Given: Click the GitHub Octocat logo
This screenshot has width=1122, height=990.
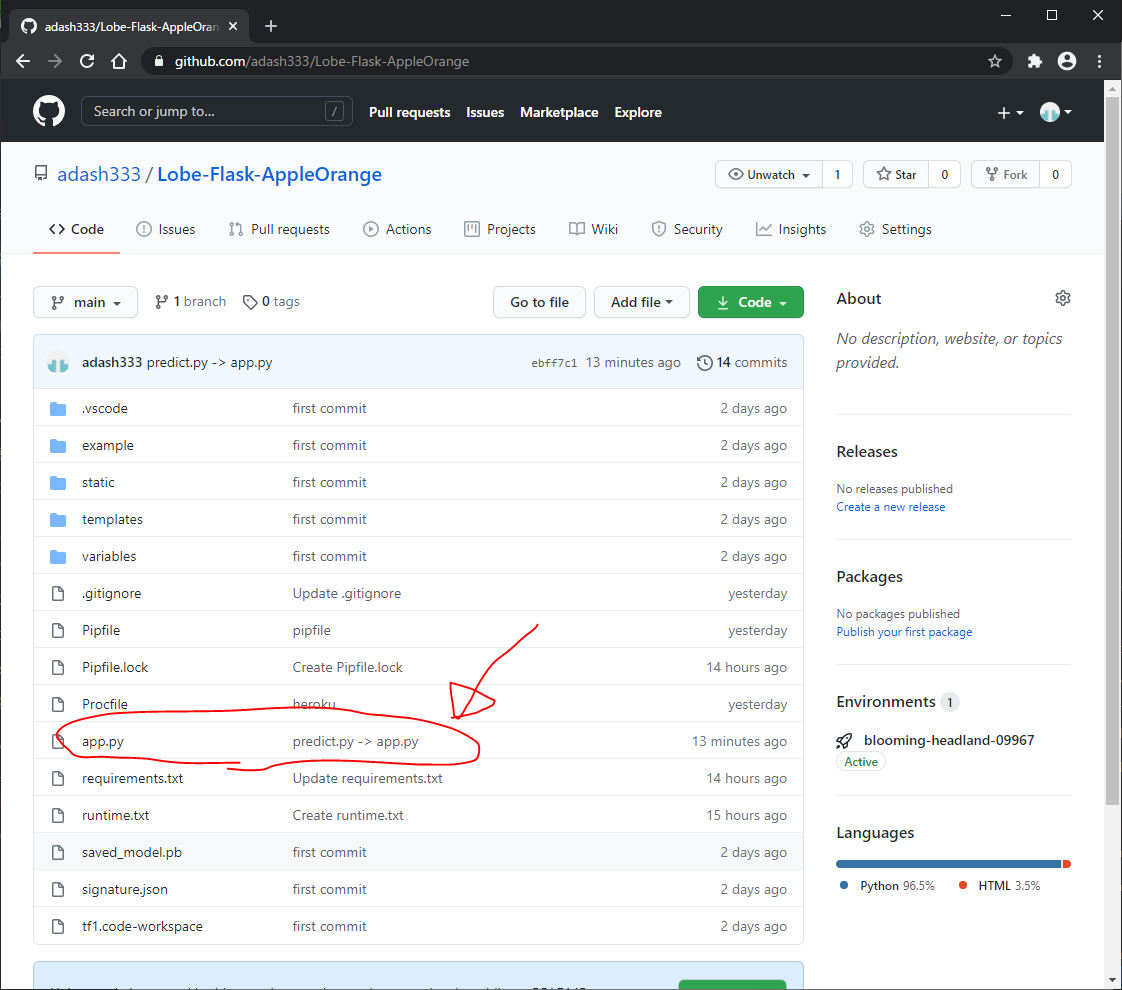Looking at the screenshot, I should pos(49,112).
